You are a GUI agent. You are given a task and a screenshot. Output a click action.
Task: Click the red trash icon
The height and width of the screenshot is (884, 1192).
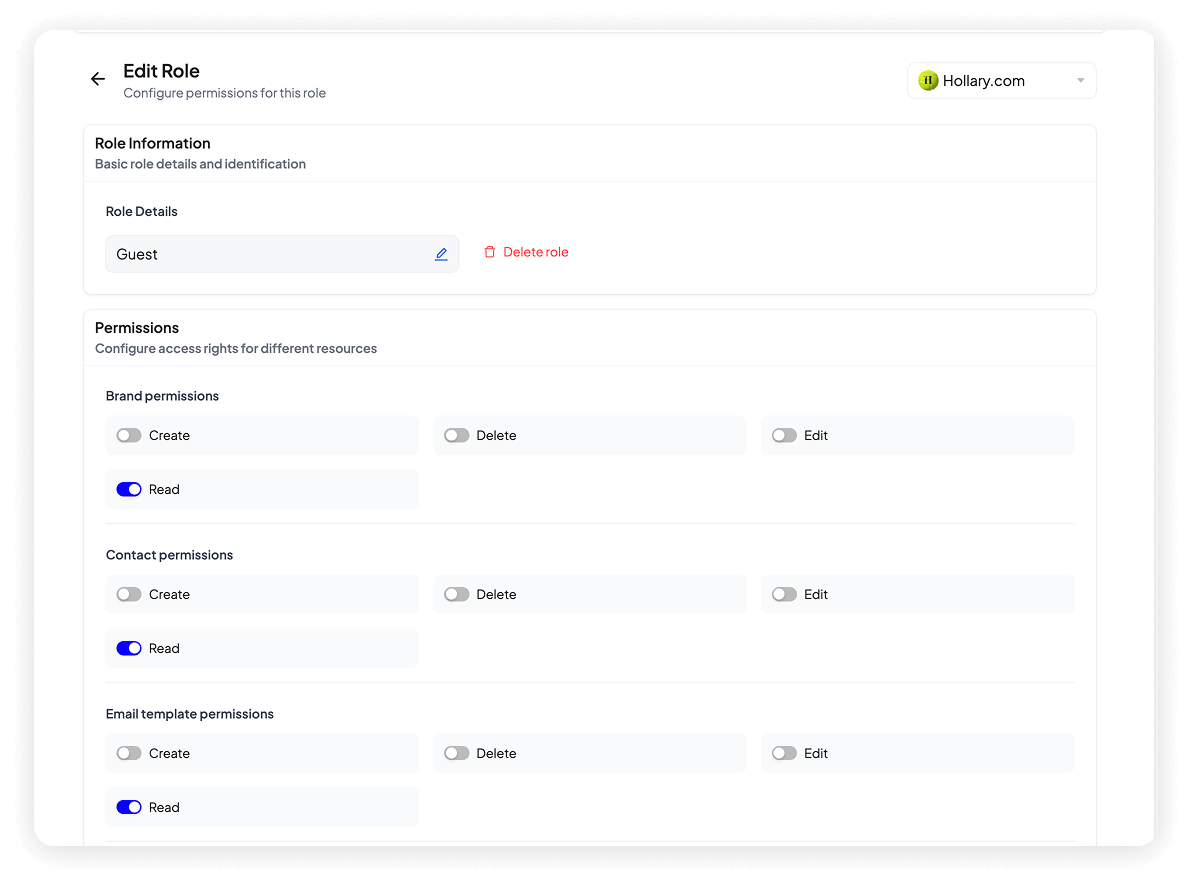[490, 253]
